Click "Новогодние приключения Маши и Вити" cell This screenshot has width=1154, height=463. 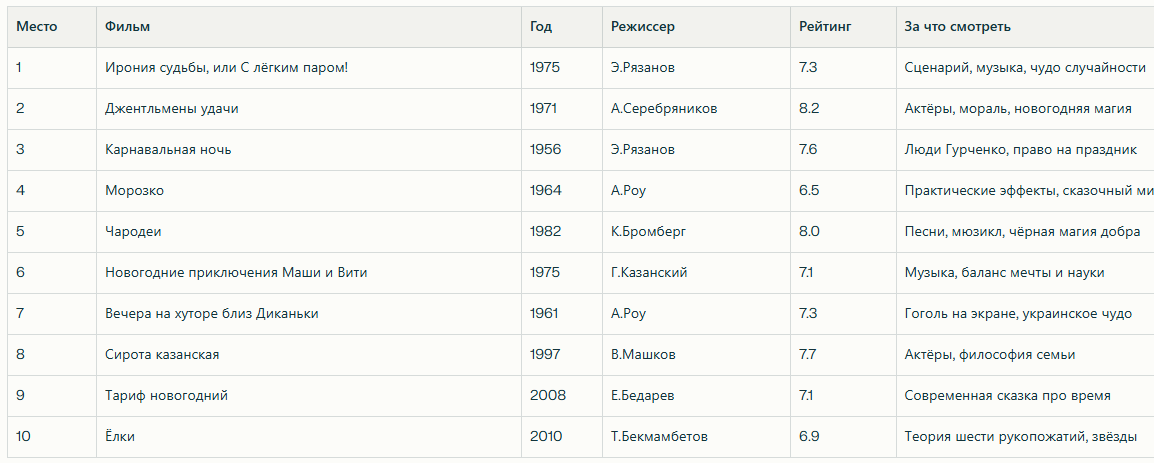coord(236,272)
